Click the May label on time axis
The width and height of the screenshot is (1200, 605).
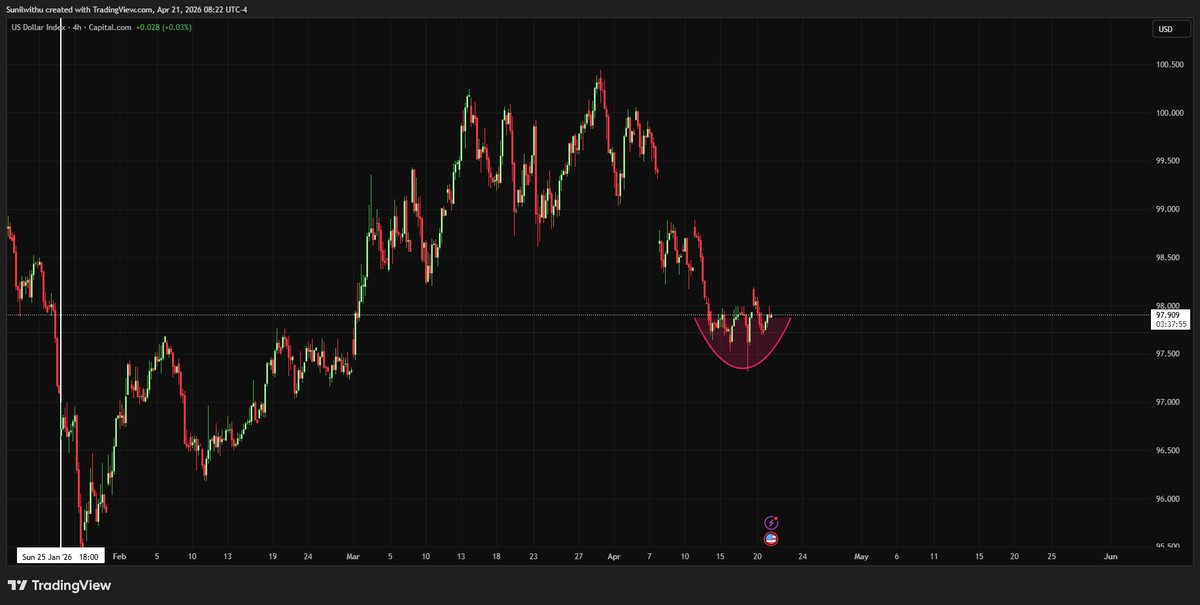click(x=861, y=555)
